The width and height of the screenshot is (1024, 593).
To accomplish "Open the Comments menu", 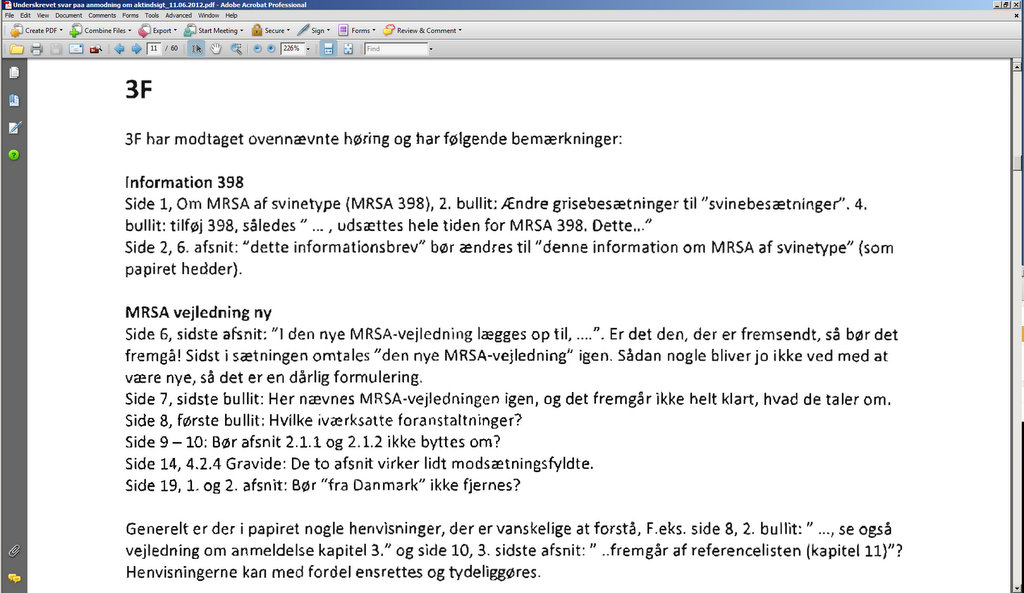I will coord(102,15).
